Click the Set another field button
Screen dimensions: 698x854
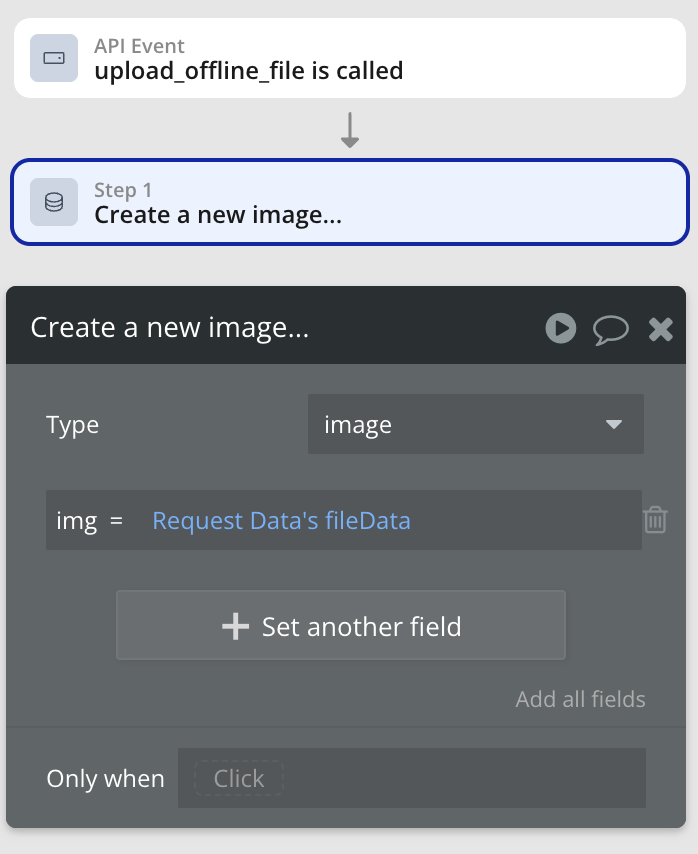coord(341,626)
